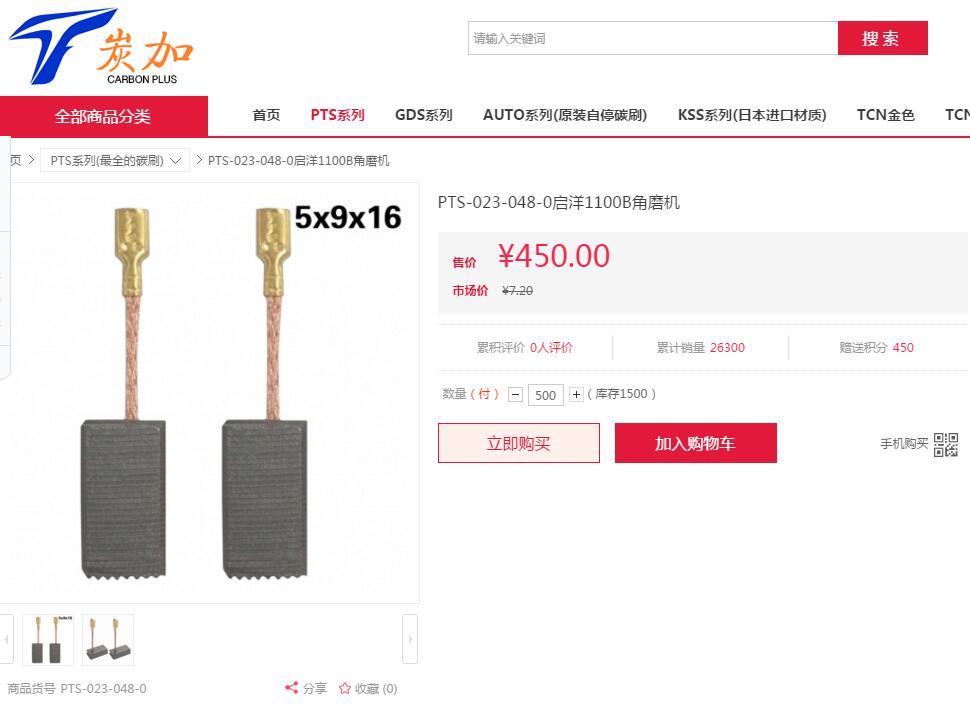The image size is (970, 708).
Task: Open the TCN金色 navigation tab
Action: 885,115
